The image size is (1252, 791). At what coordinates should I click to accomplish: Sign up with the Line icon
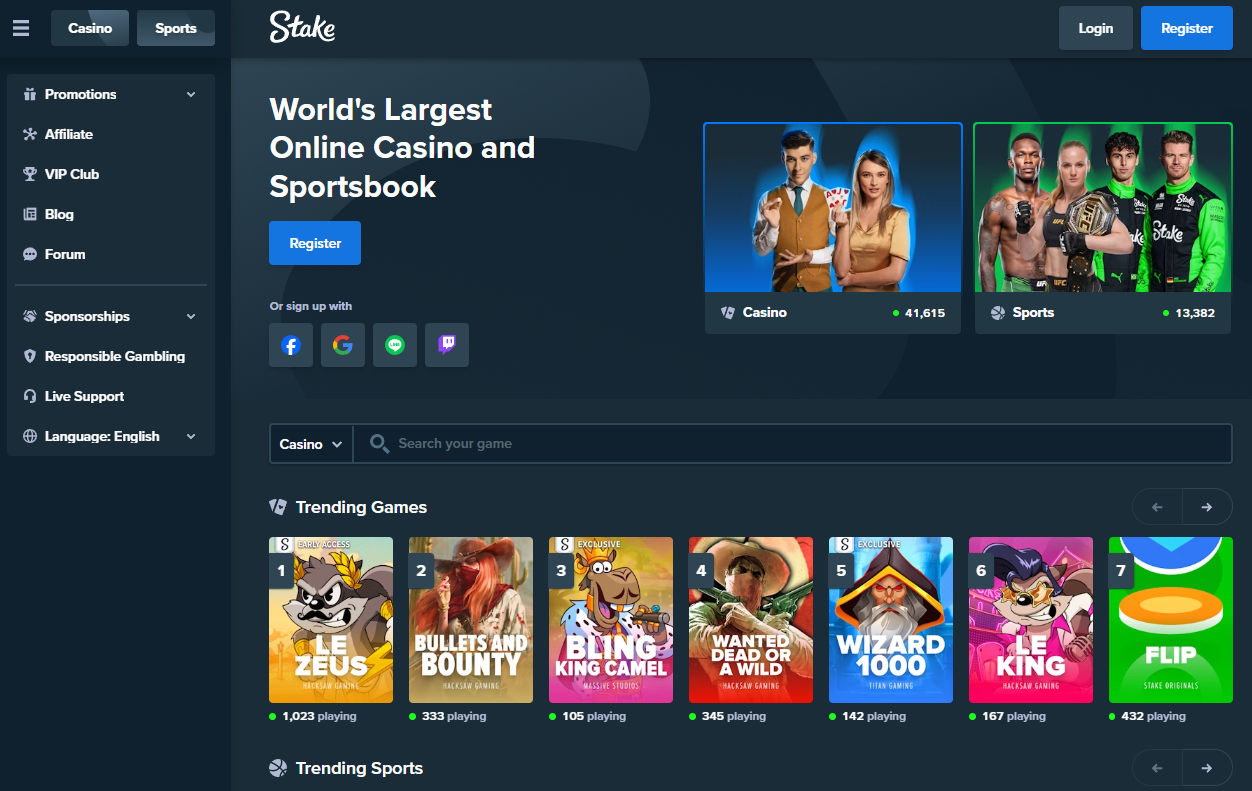click(395, 345)
